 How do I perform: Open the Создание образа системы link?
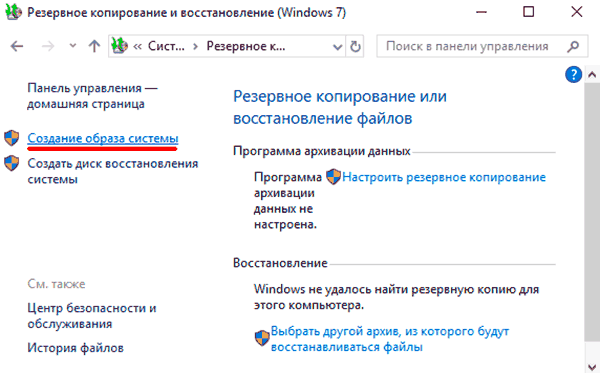[103, 138]
